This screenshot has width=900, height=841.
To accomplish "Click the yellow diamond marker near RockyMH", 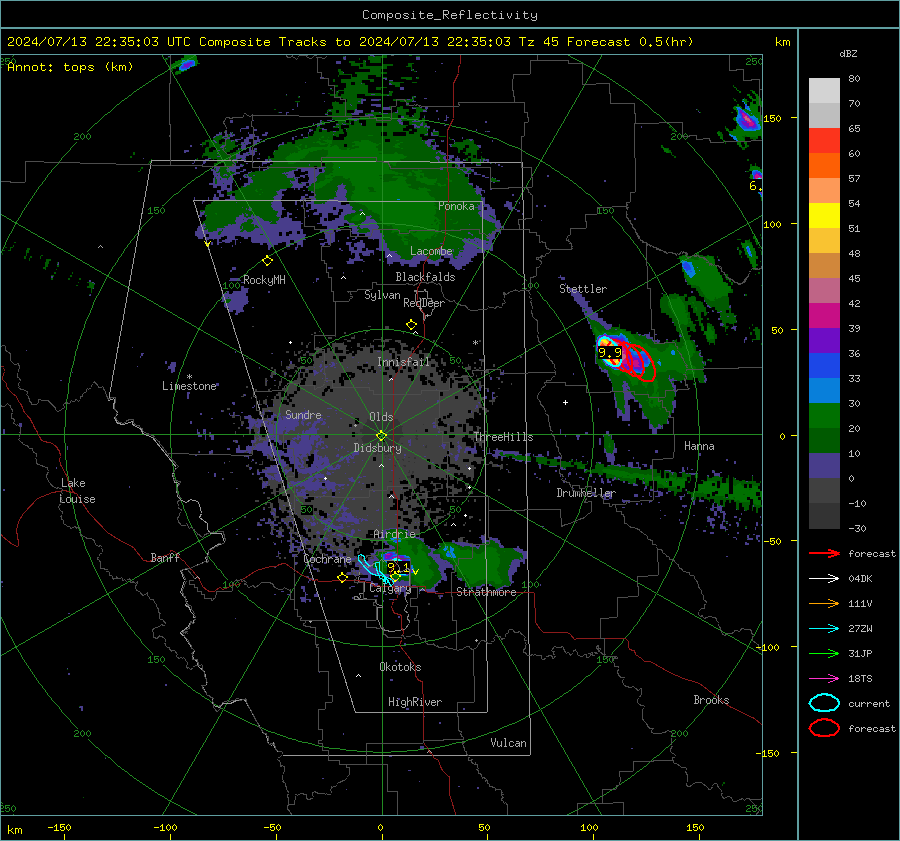I will (x=267, y=261).
